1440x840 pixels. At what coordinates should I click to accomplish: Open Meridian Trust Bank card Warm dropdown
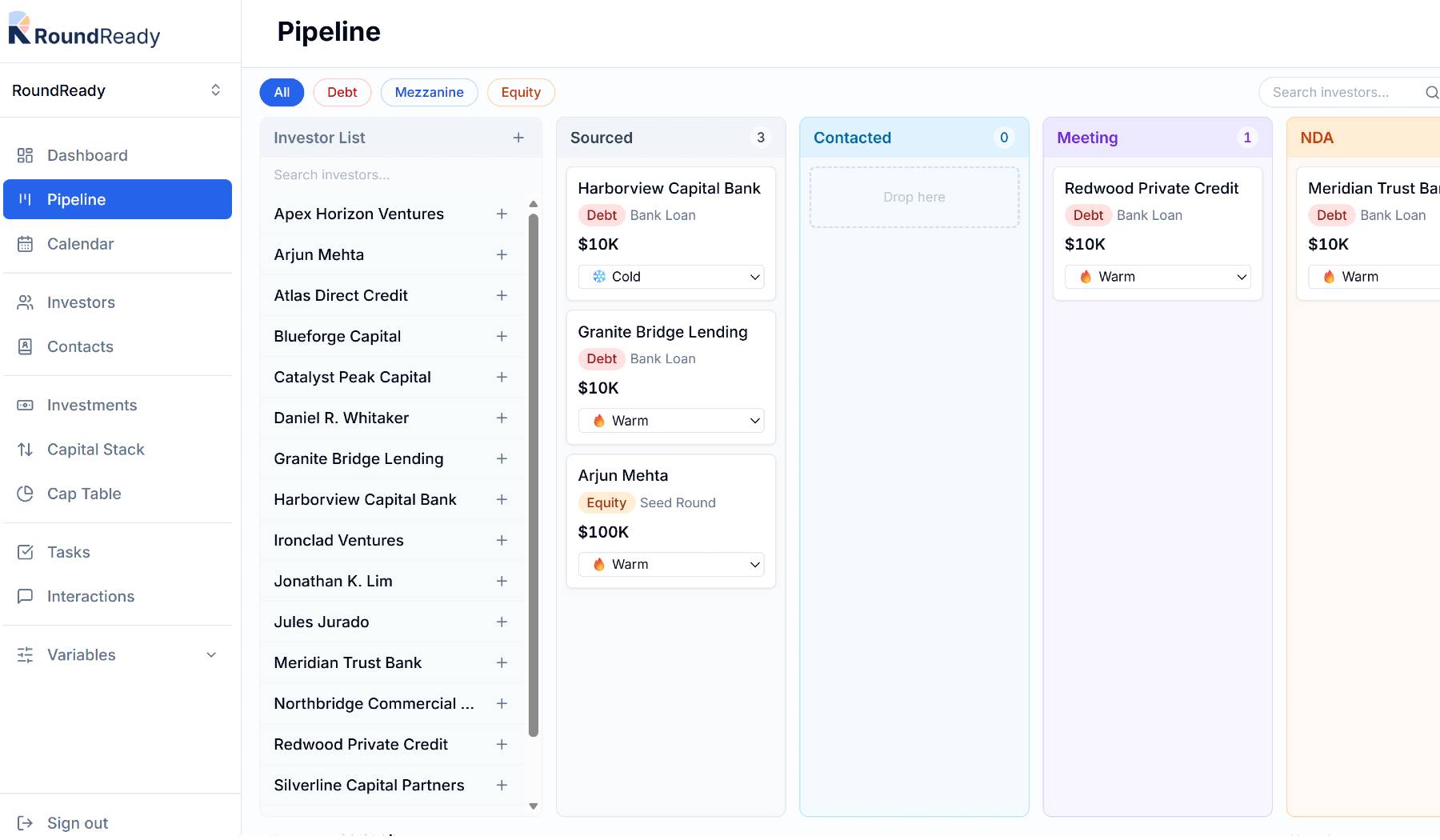[x=1374, y=277]
